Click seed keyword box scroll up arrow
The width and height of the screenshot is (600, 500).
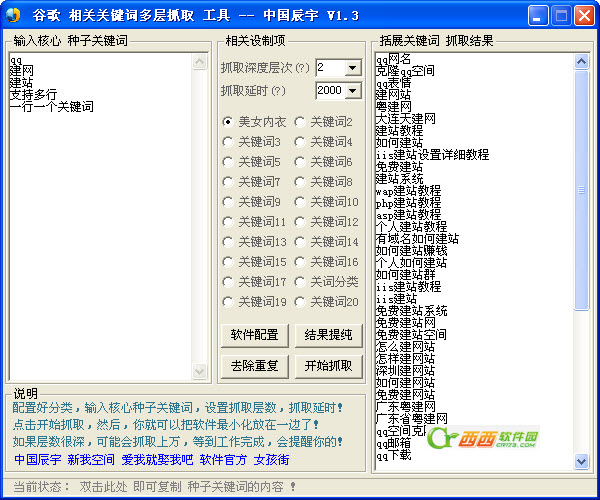[199, 62]
